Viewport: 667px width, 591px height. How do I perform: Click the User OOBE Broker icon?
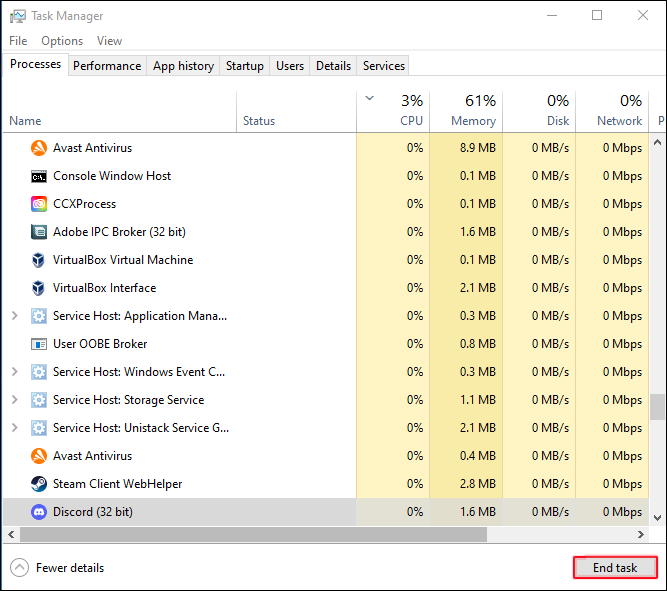click(39, 344)
